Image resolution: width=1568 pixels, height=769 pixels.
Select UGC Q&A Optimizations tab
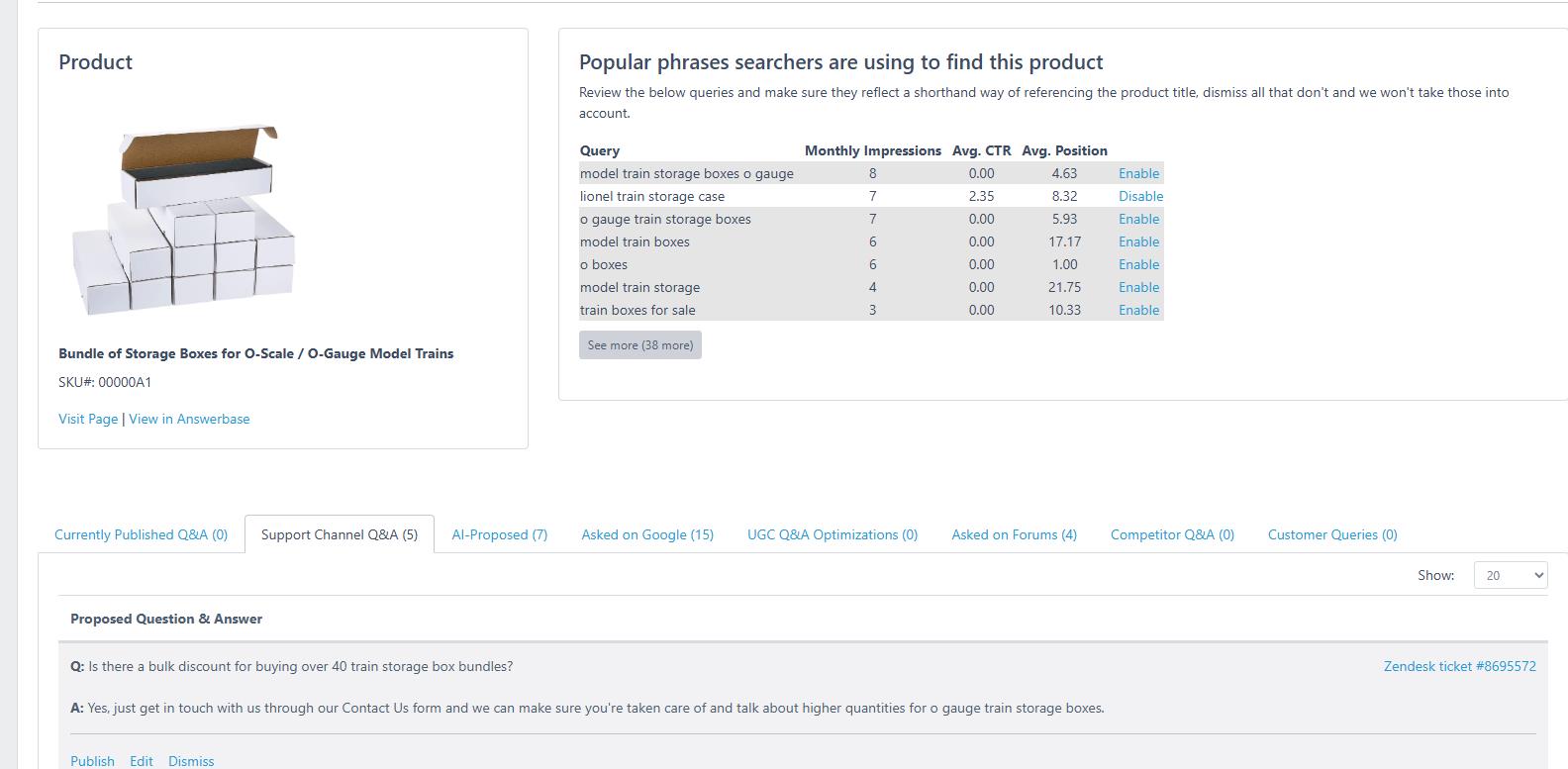(832, 534)
